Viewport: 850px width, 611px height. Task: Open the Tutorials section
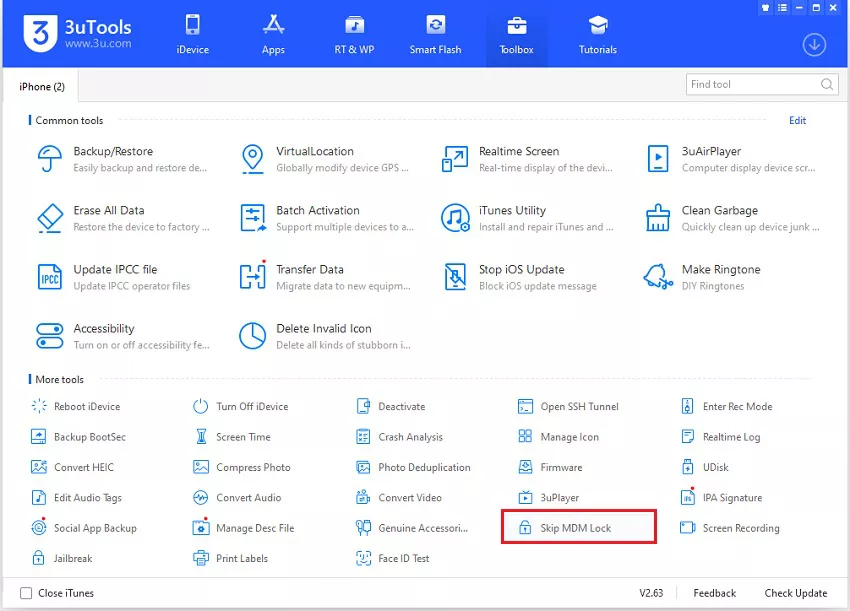(x=597, y=33)
